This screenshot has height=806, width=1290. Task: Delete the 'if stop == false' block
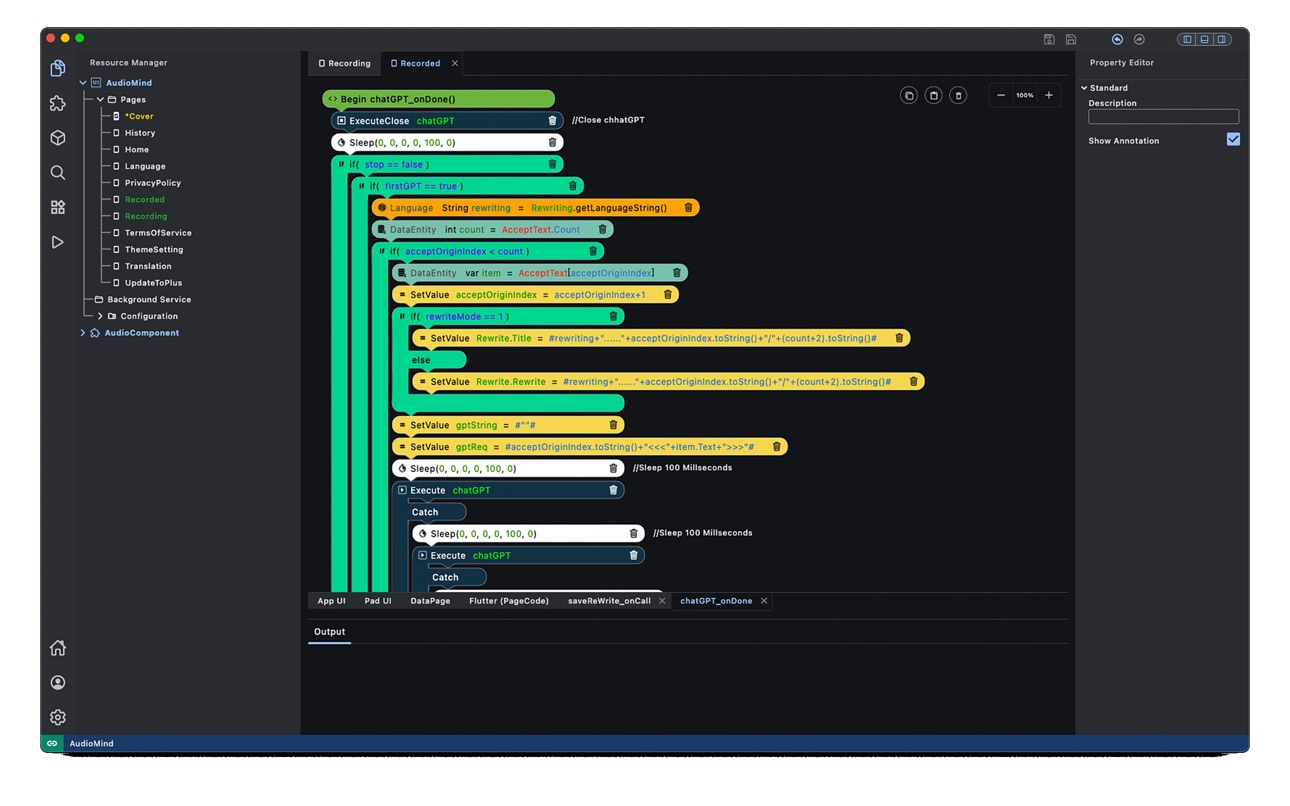tap(552, 164)
